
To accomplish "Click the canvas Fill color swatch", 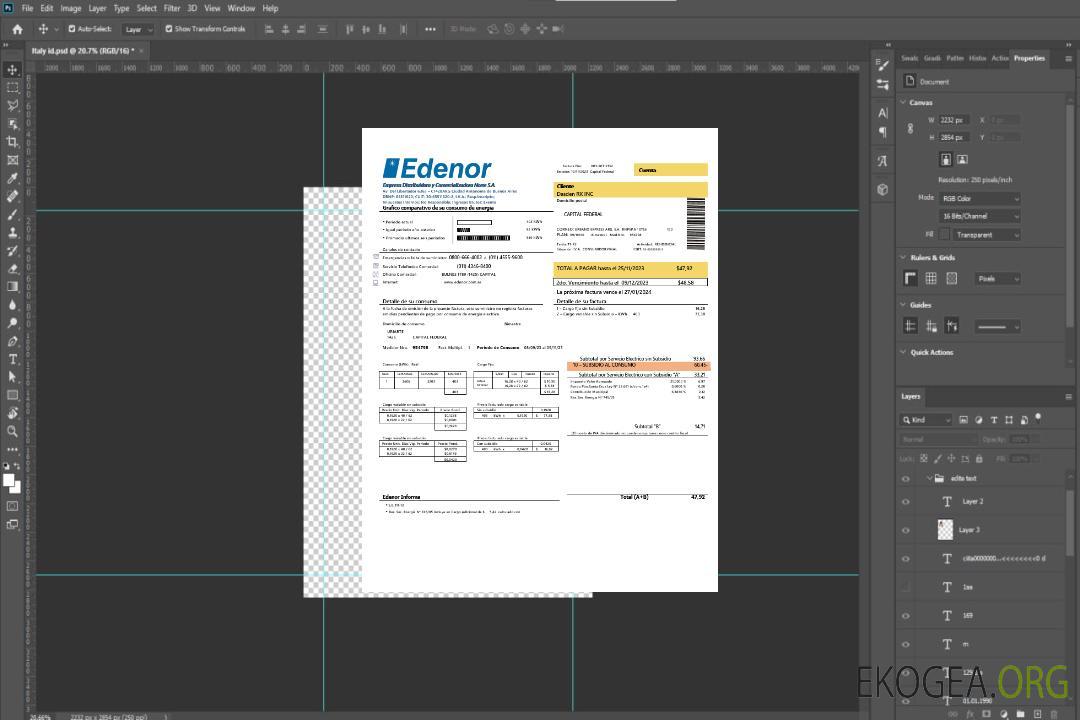I will point(945,235).
